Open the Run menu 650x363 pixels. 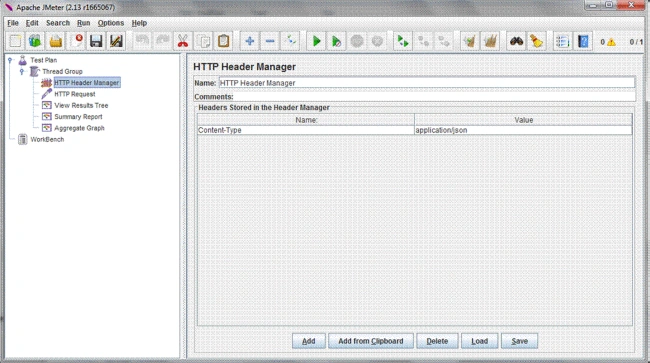pos(83,23)
